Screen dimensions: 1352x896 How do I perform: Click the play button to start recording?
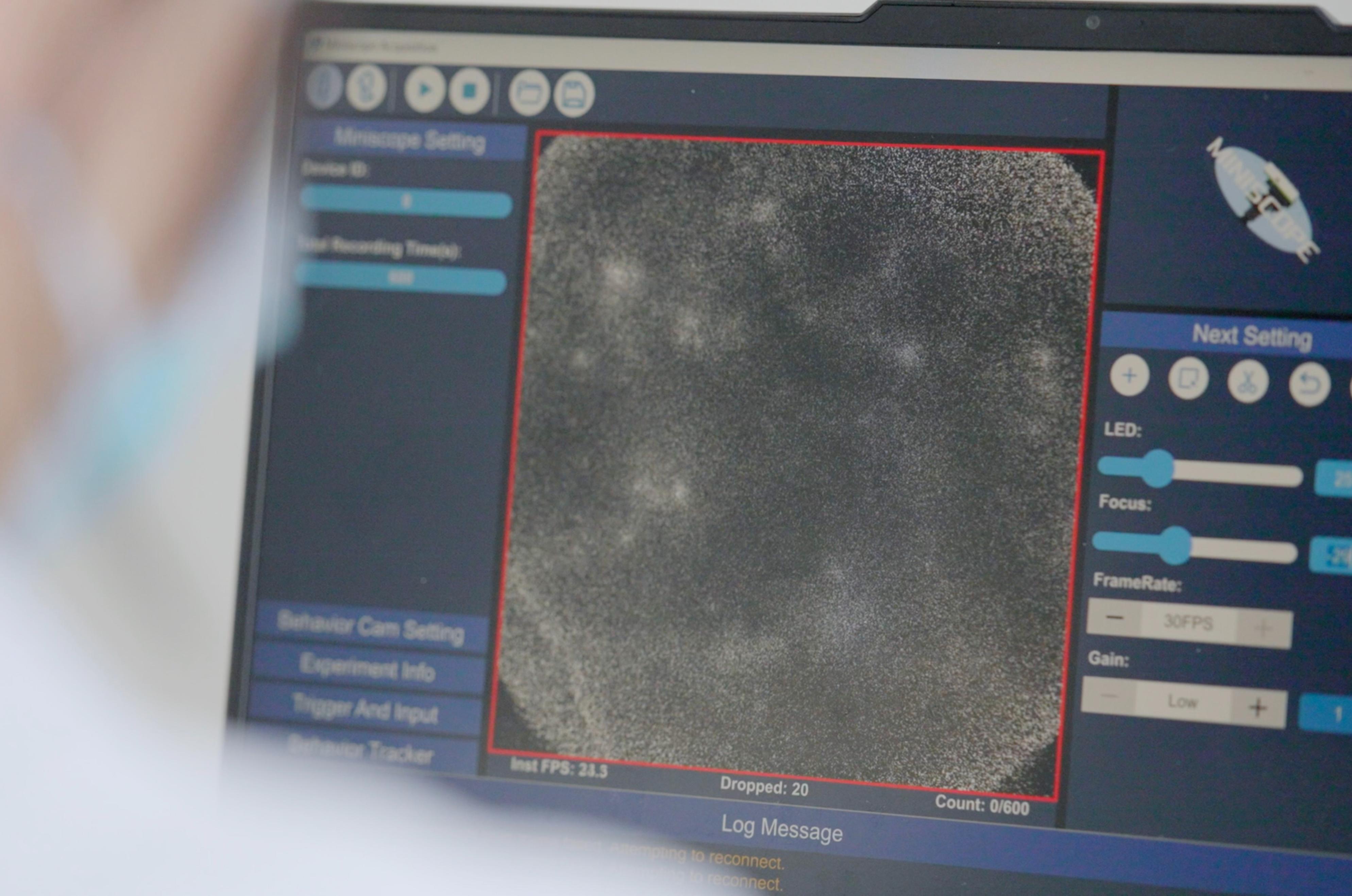[424, 90]
